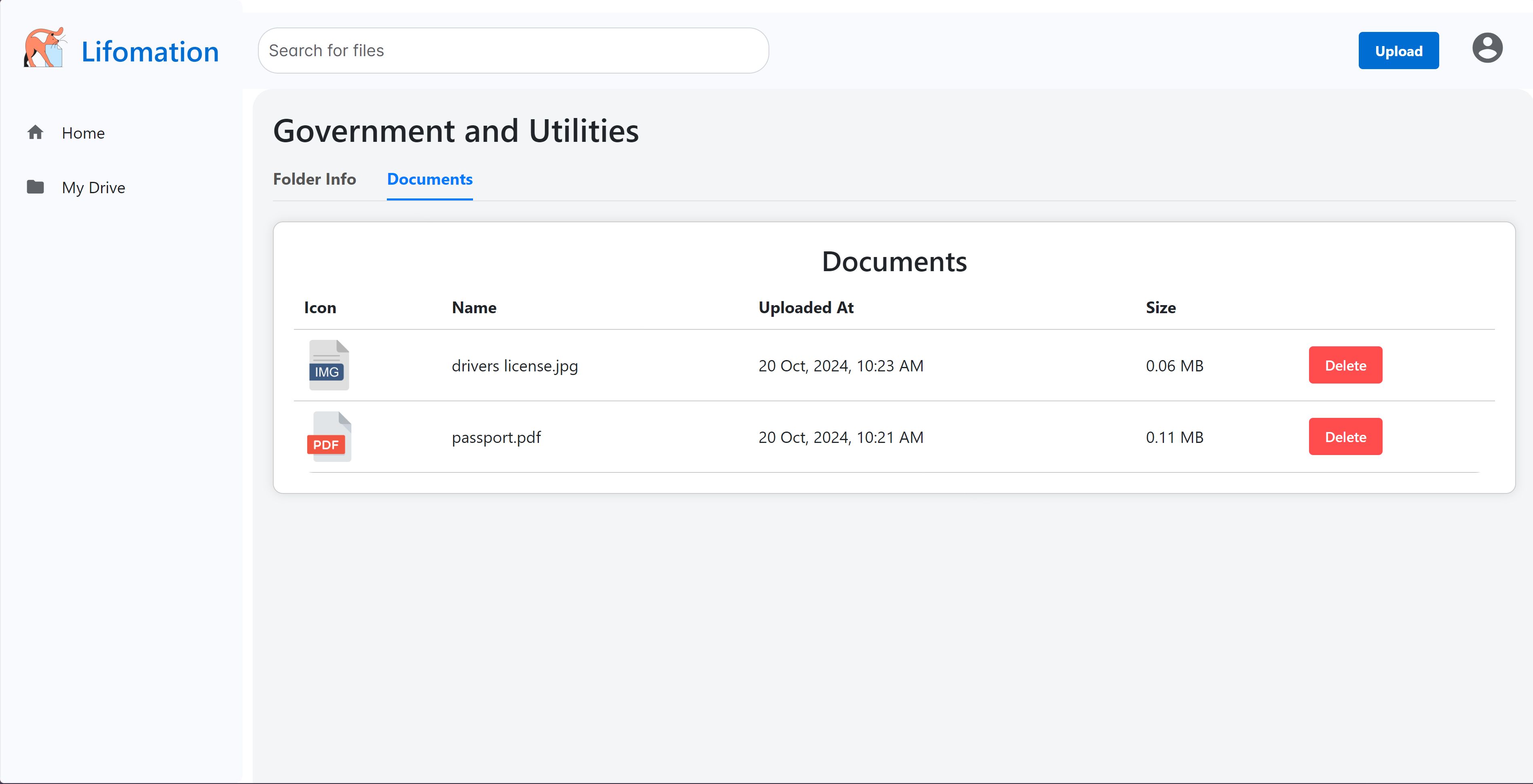Select the Documents tab

(x=430, y=179)
